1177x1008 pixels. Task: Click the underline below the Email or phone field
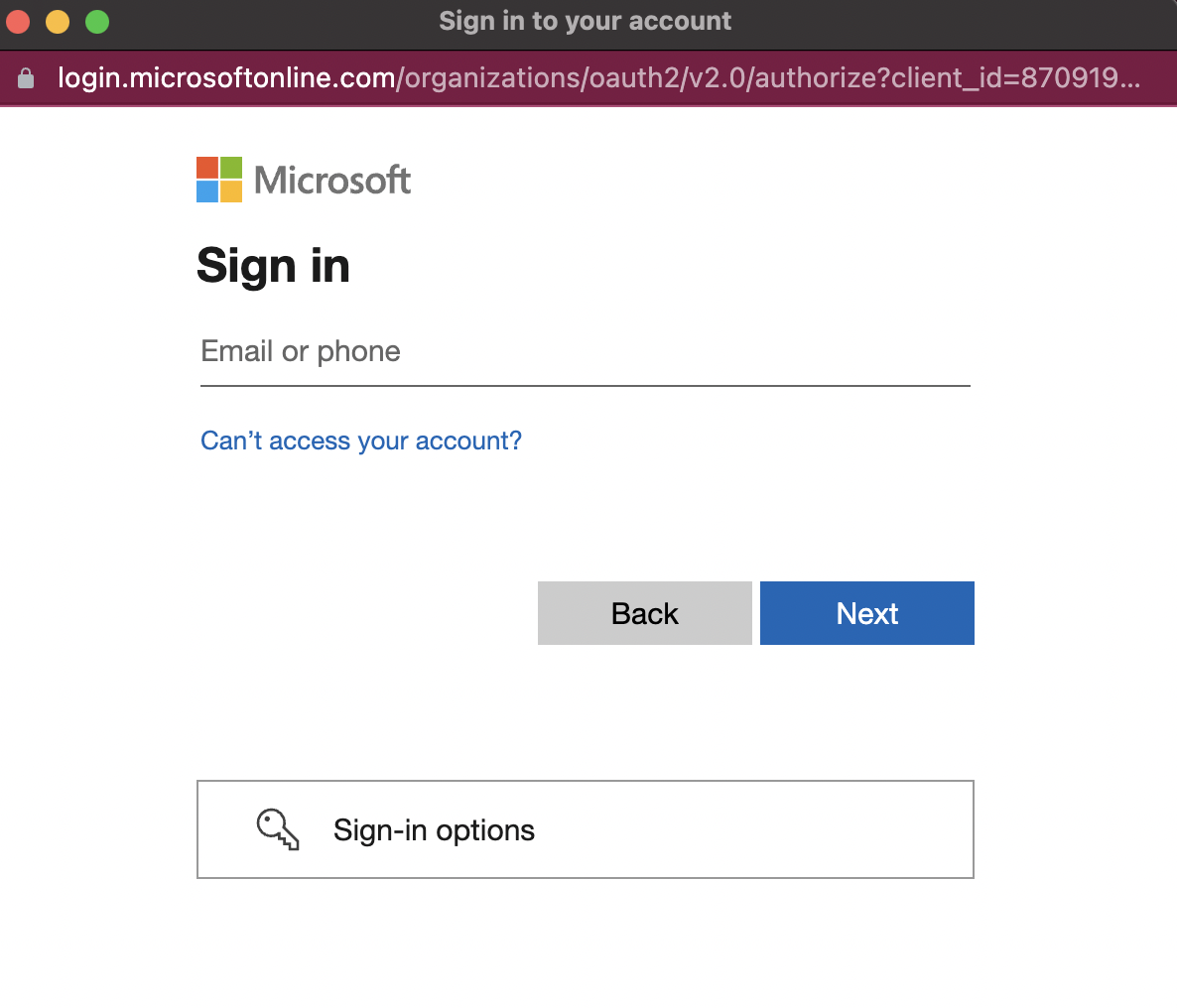coord(585,385)
